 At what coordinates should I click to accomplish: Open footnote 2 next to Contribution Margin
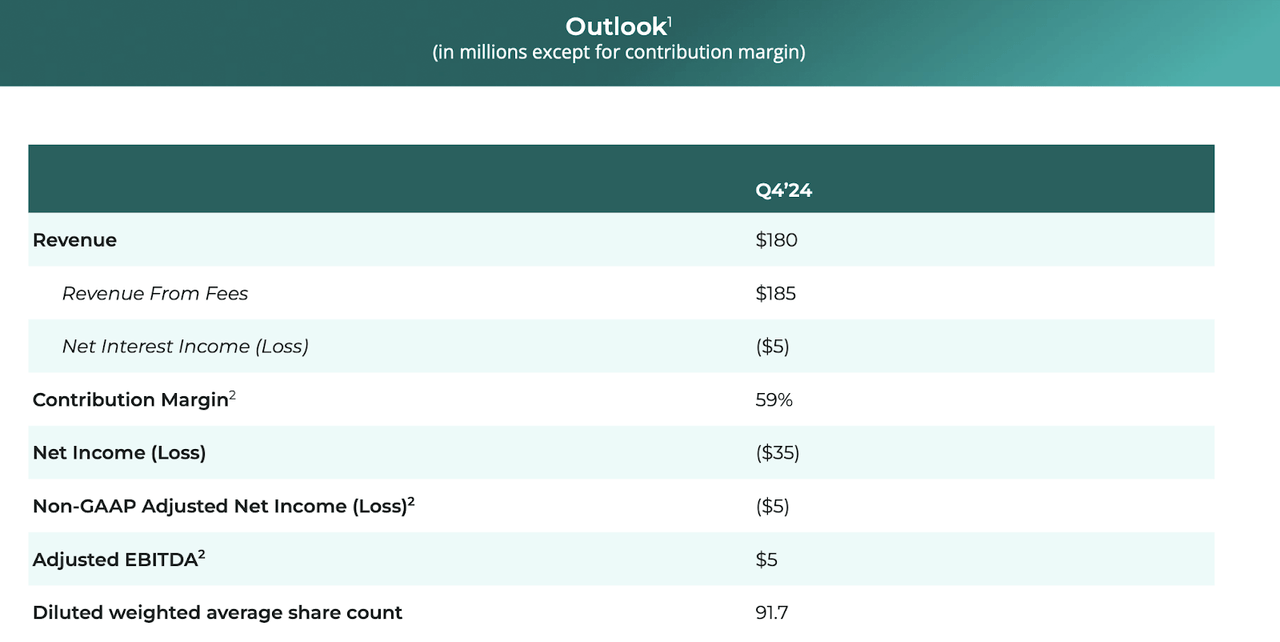[x=232, y=395]
